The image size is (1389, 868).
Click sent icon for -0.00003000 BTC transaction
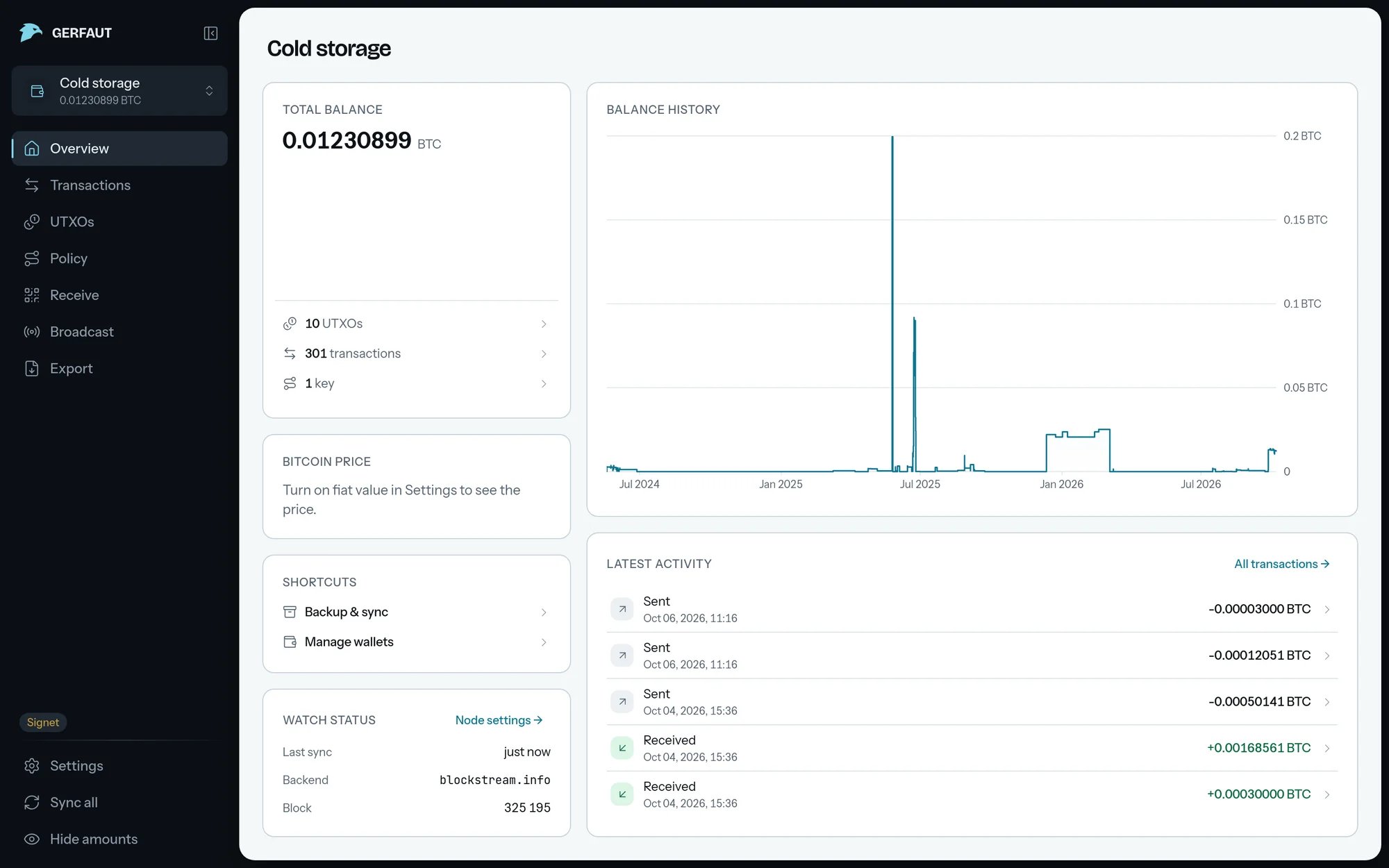[x=622, y=609]
